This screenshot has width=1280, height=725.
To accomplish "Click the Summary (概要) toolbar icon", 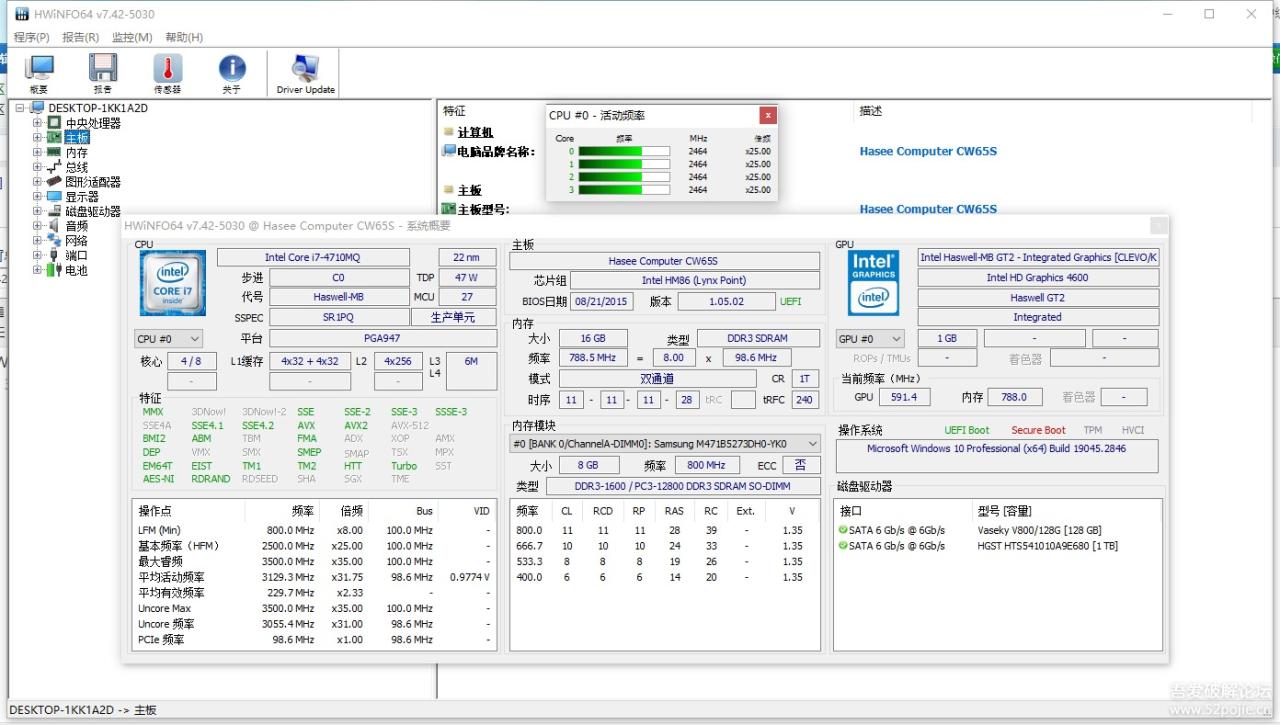I will 39,70.
